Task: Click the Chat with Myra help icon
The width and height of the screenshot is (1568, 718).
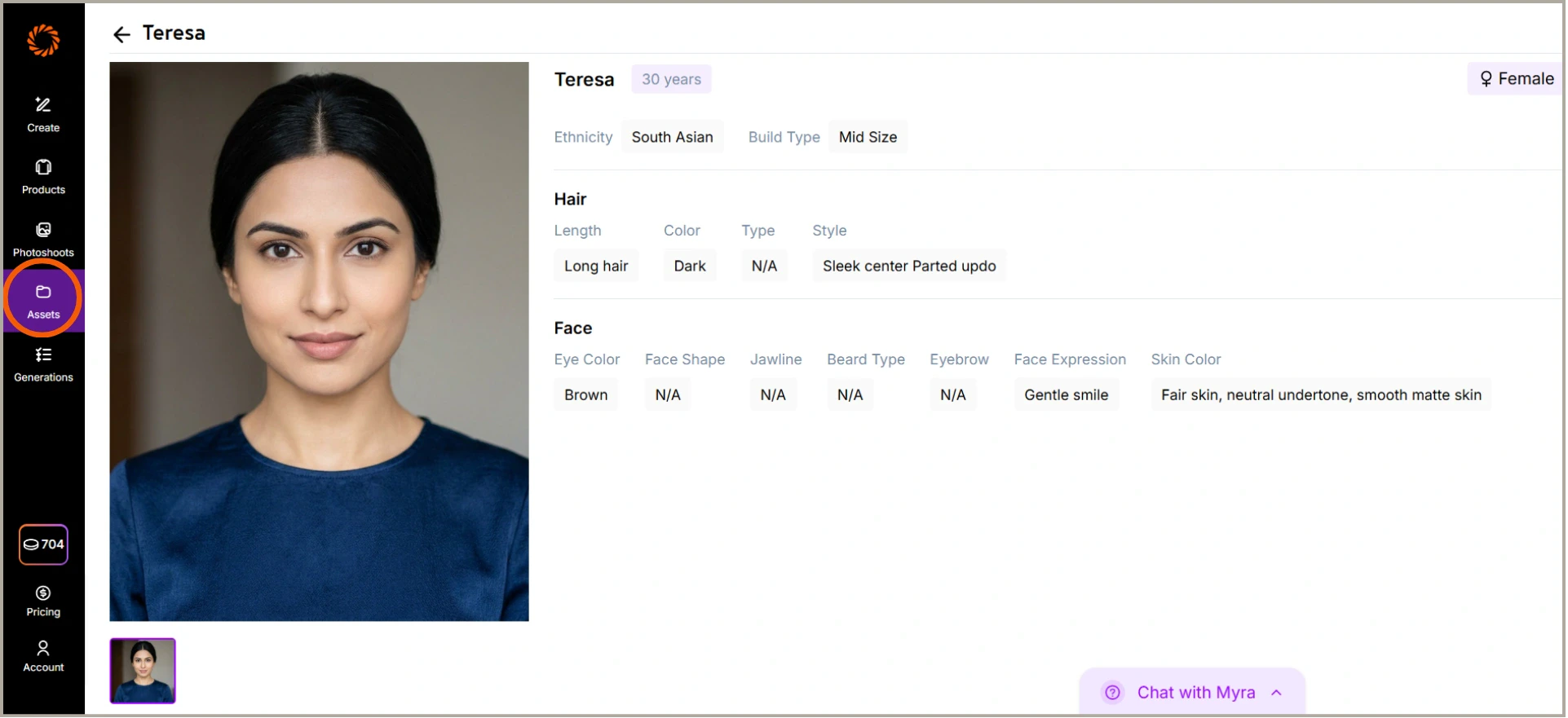Action: coord(1113,693)
